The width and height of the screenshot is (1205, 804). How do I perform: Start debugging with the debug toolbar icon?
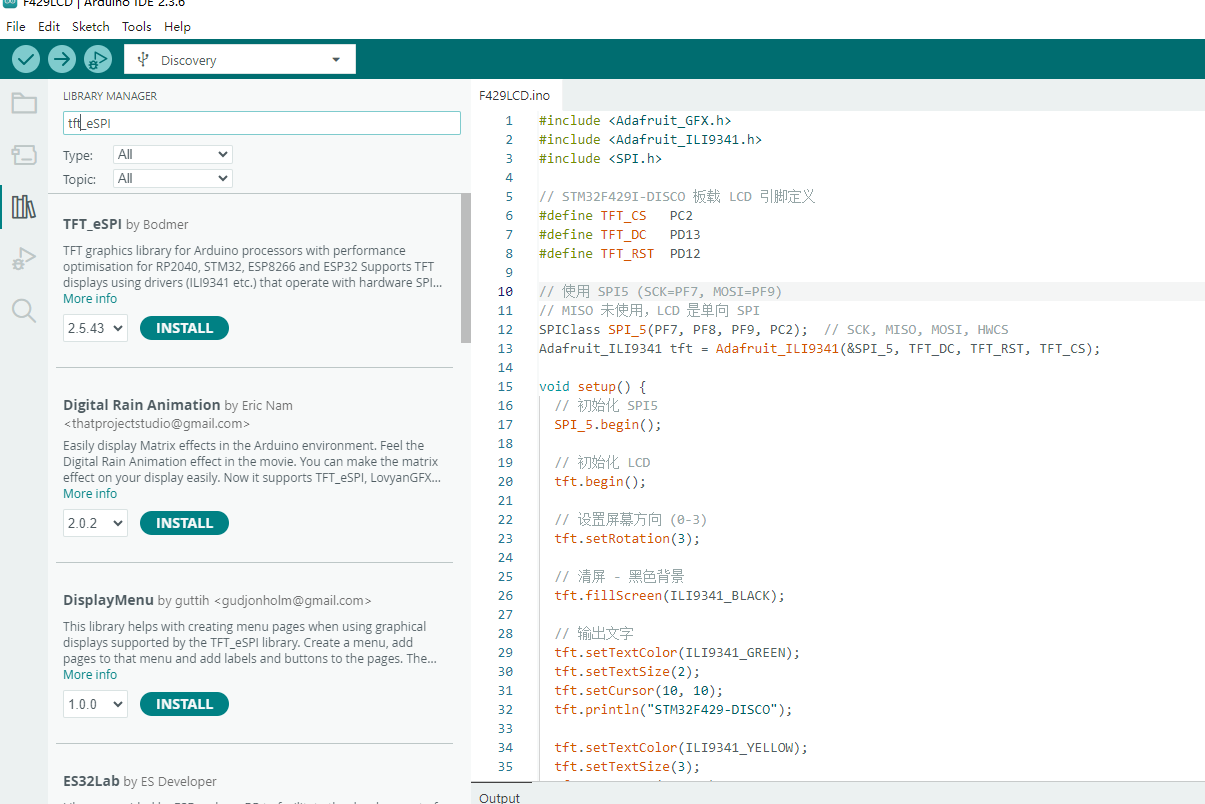click(x=98, y=60)
